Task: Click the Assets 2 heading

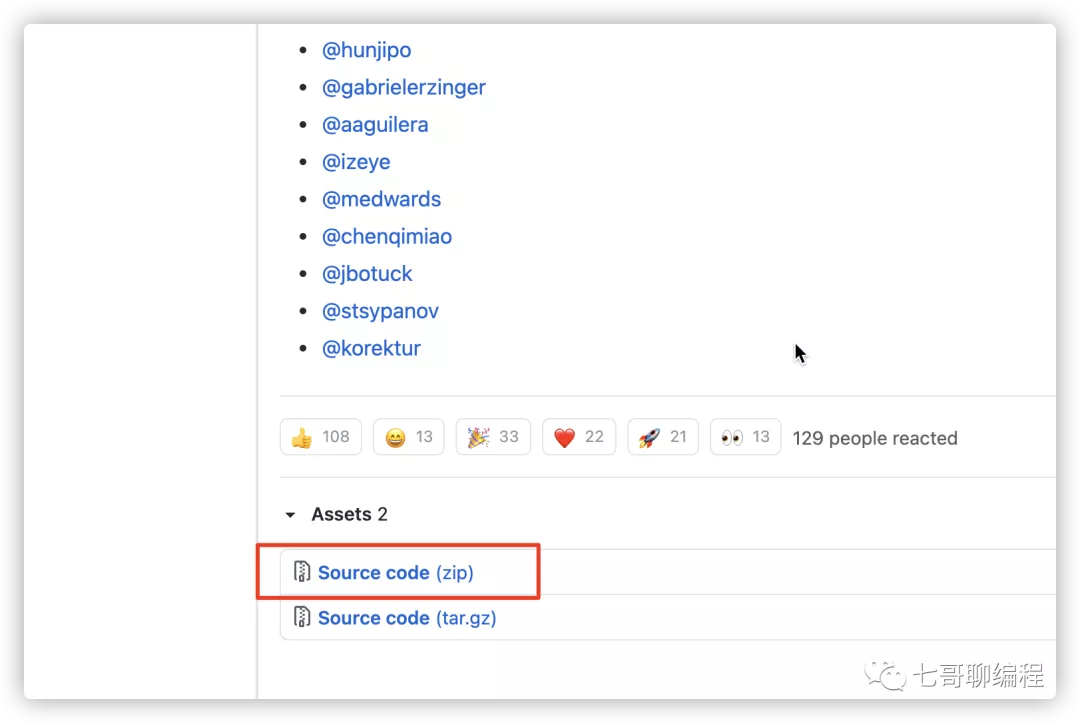Action: 349,514
